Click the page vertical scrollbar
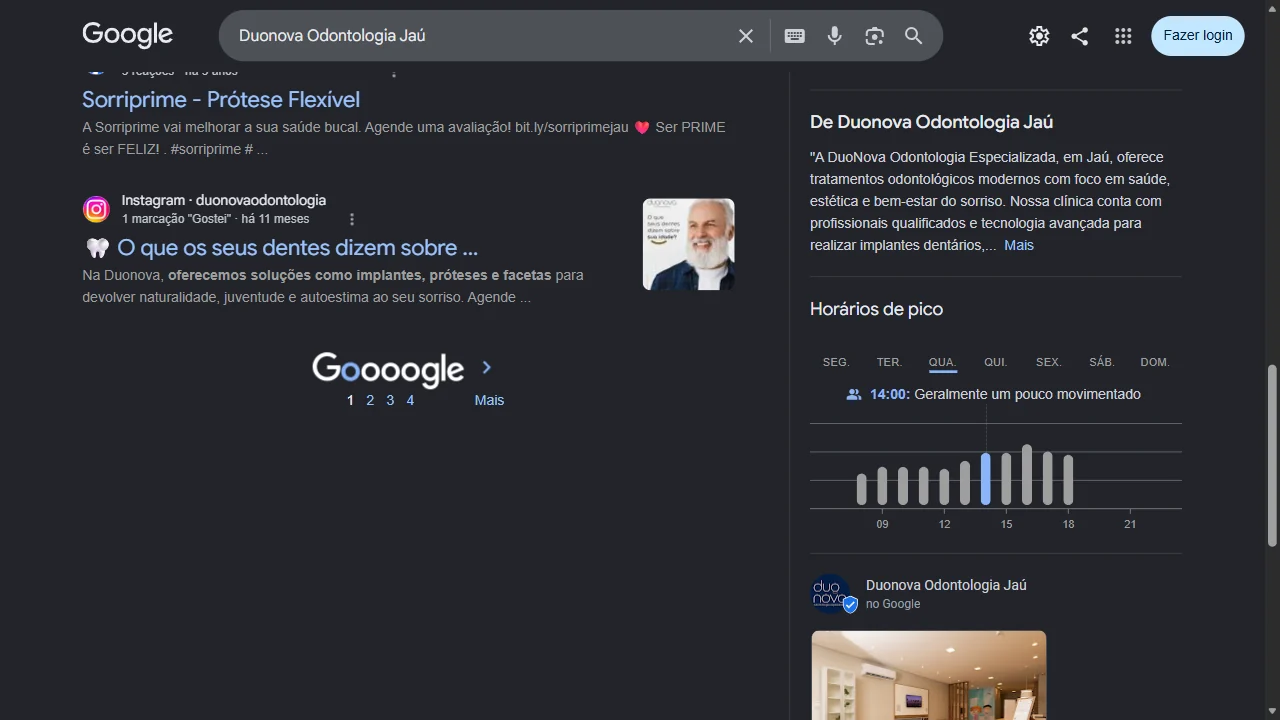Viewport: 1280px width, 720px height. (1272, 455)
